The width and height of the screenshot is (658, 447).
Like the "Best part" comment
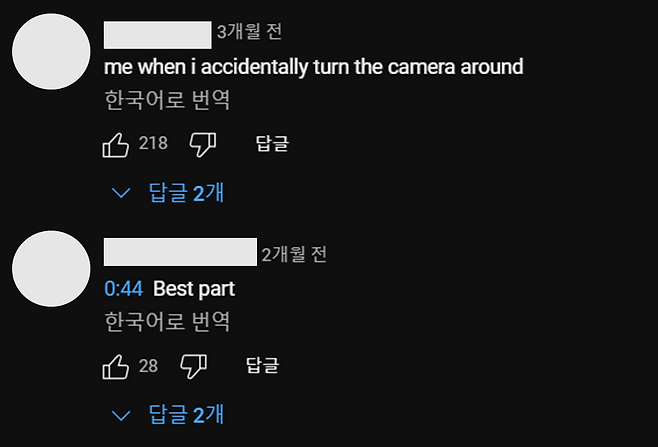click(x=116, y=366)
